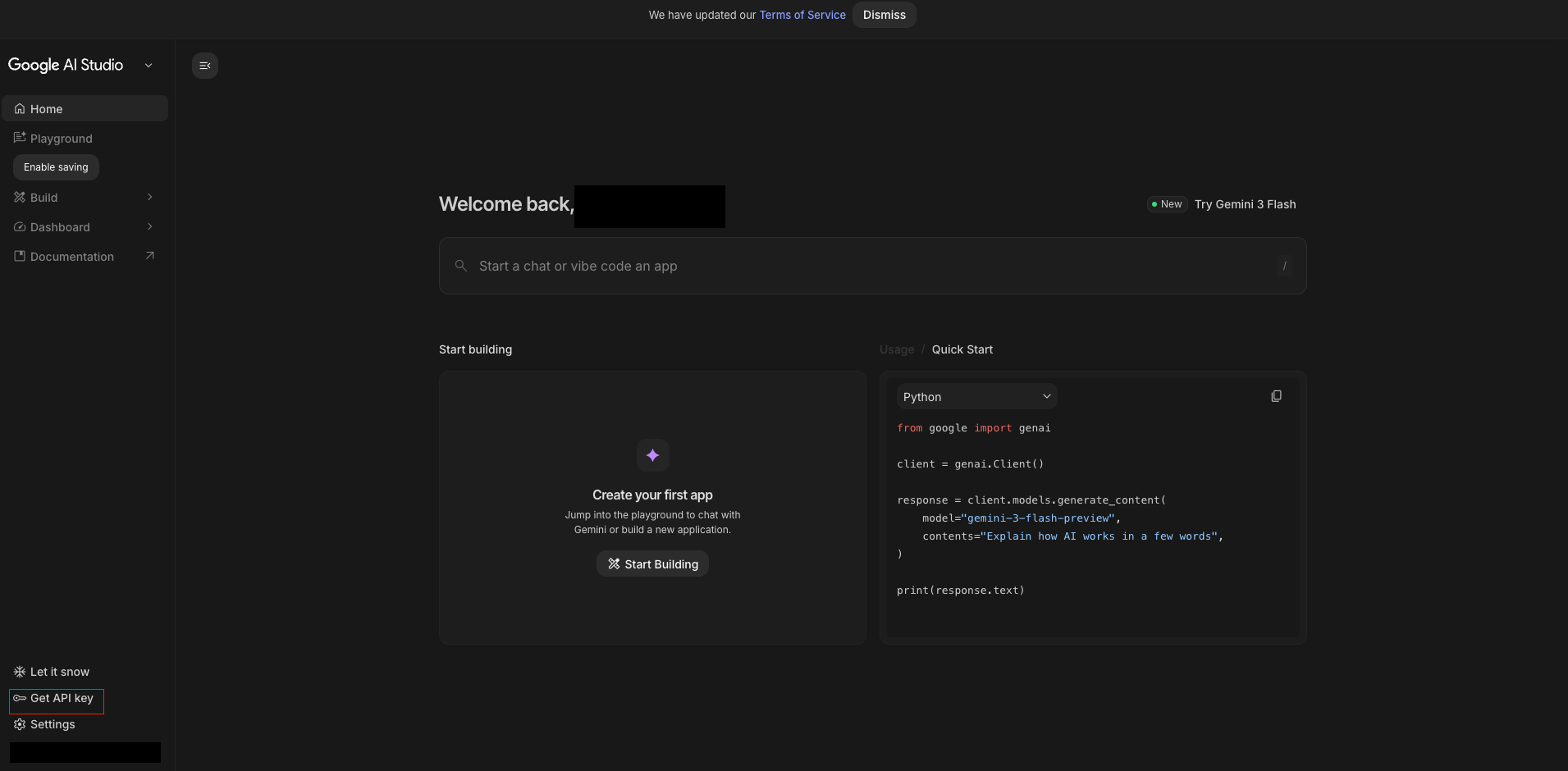Click the print(response.text) code line

(961, 591)
